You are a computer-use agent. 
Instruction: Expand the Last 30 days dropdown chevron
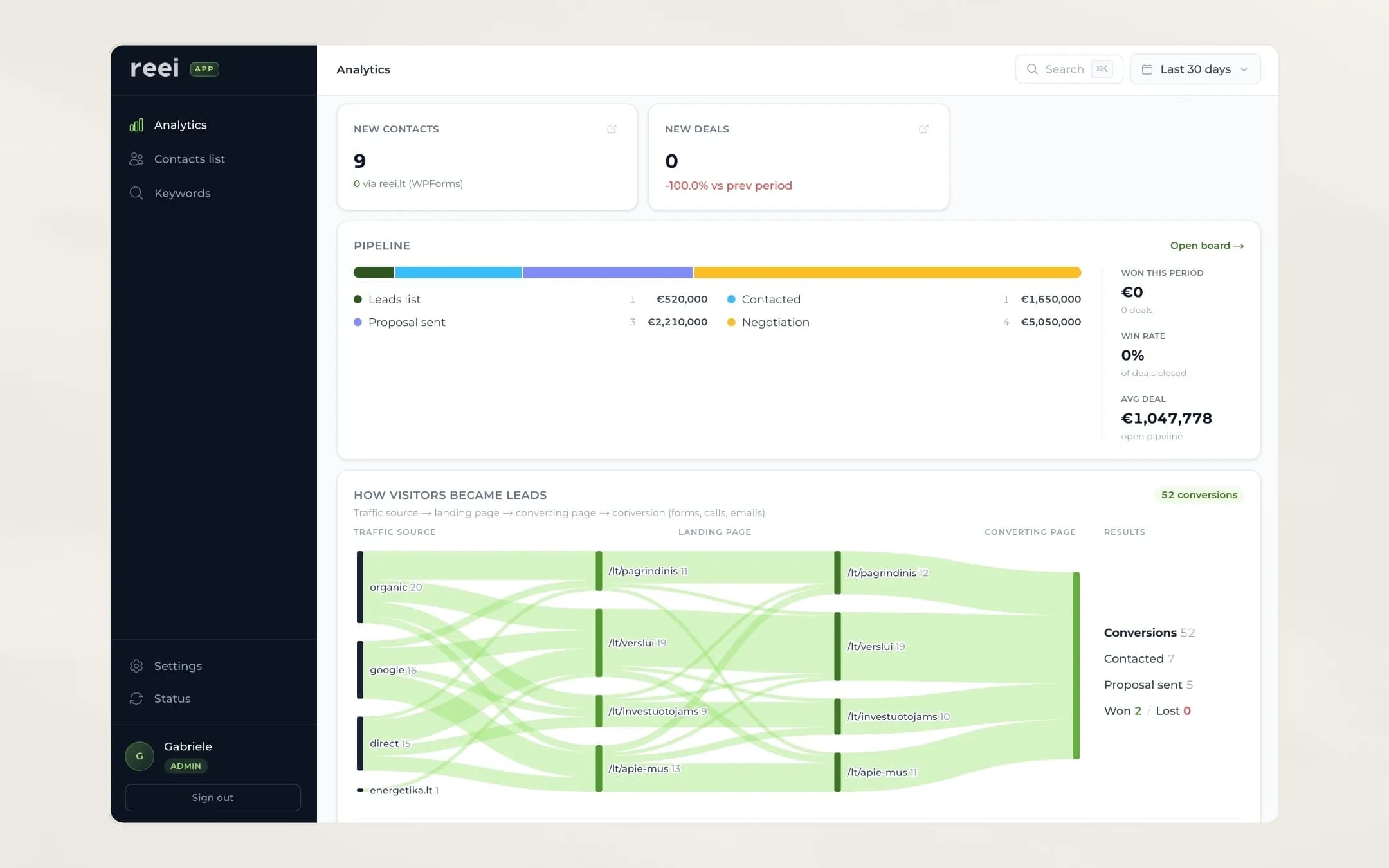point(1244,69)
